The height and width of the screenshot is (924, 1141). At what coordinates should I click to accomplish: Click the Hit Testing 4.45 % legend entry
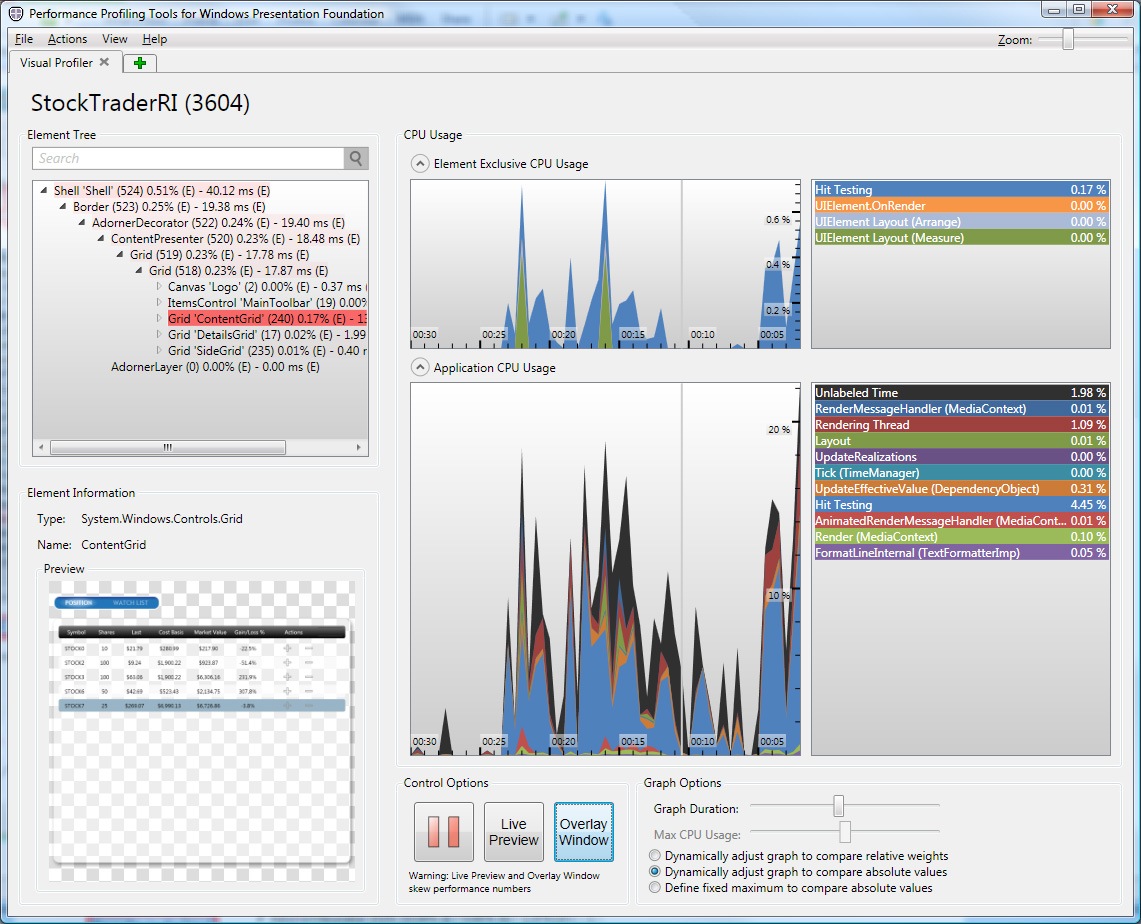pyautogui.click(x=961, y=505)
